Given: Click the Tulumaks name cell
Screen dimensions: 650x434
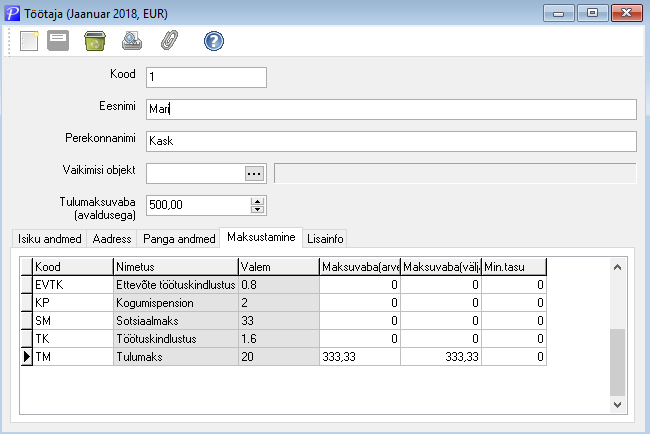Looking at the screenshot, I should [176, 356].
